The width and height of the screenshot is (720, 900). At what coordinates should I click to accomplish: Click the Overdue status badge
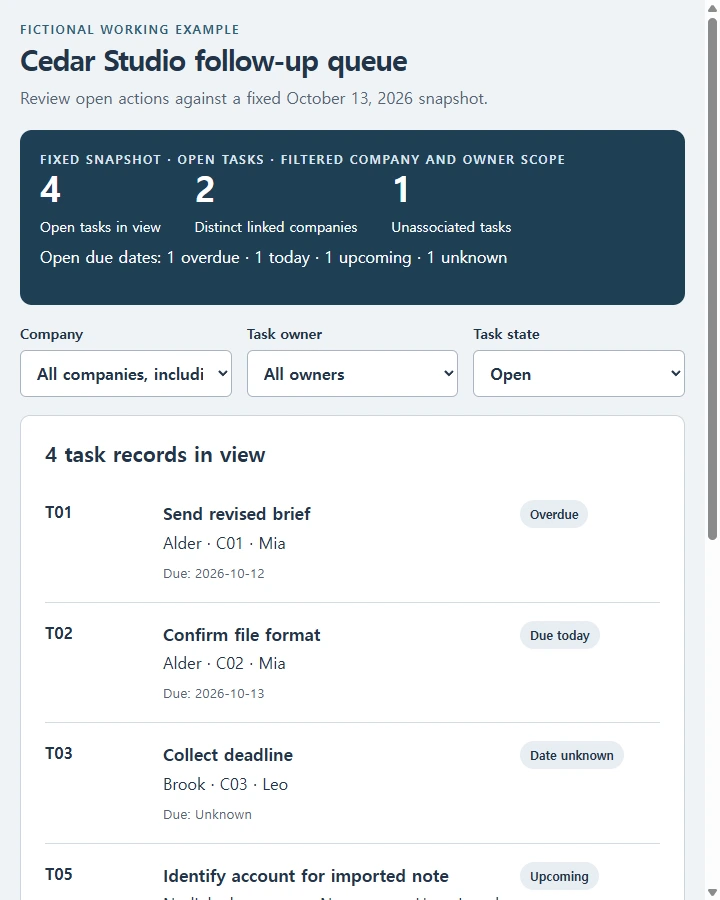(554, 514)
